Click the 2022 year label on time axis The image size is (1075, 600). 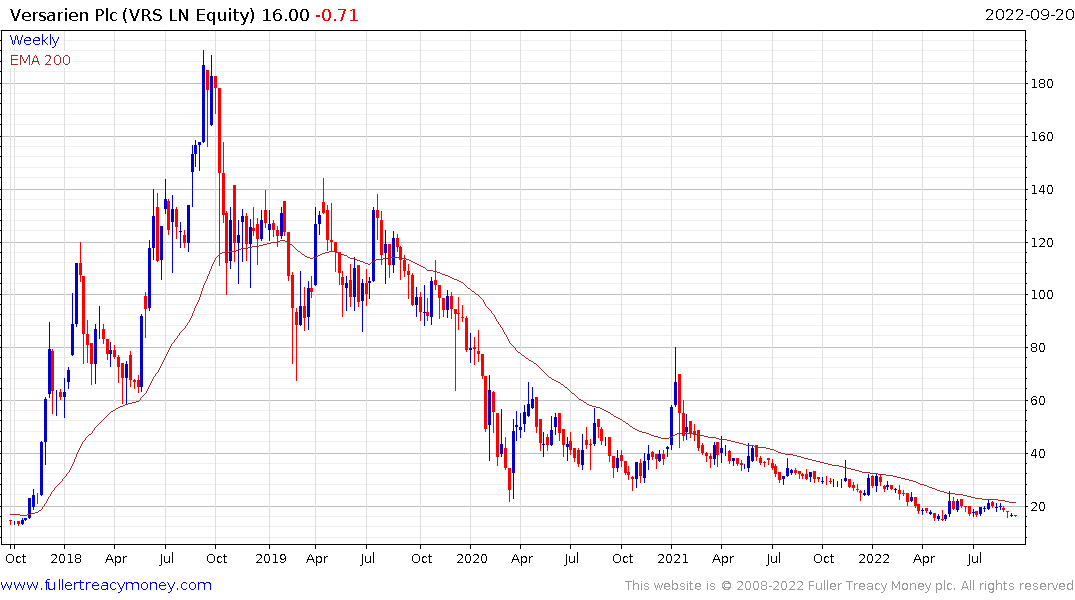tap(874, 558)
